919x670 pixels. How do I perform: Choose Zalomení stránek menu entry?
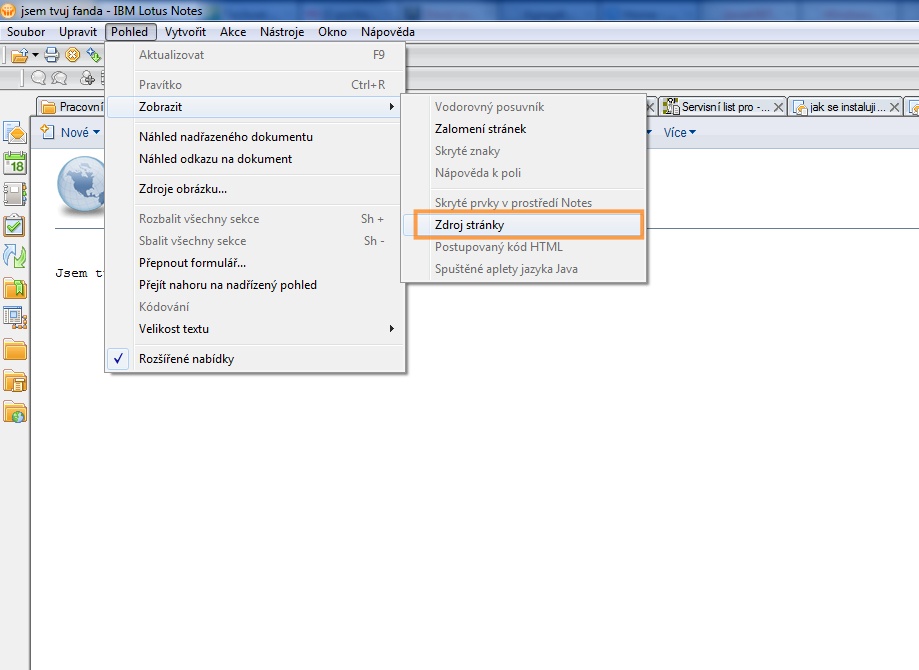[x=480, y=129]
